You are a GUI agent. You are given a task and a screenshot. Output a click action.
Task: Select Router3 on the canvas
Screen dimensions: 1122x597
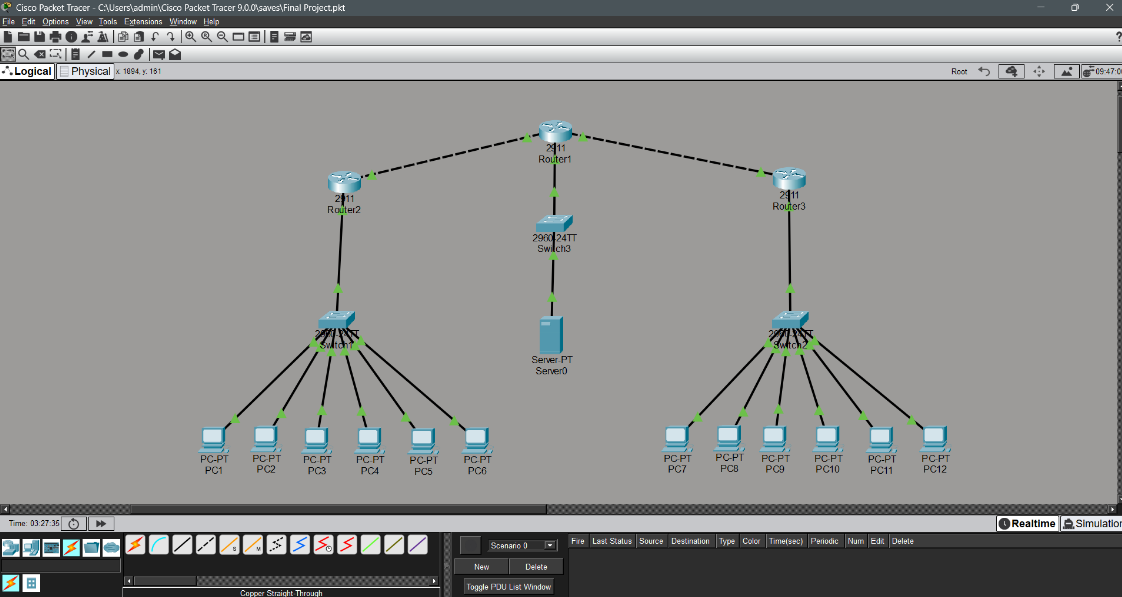(x=789, y=178)
